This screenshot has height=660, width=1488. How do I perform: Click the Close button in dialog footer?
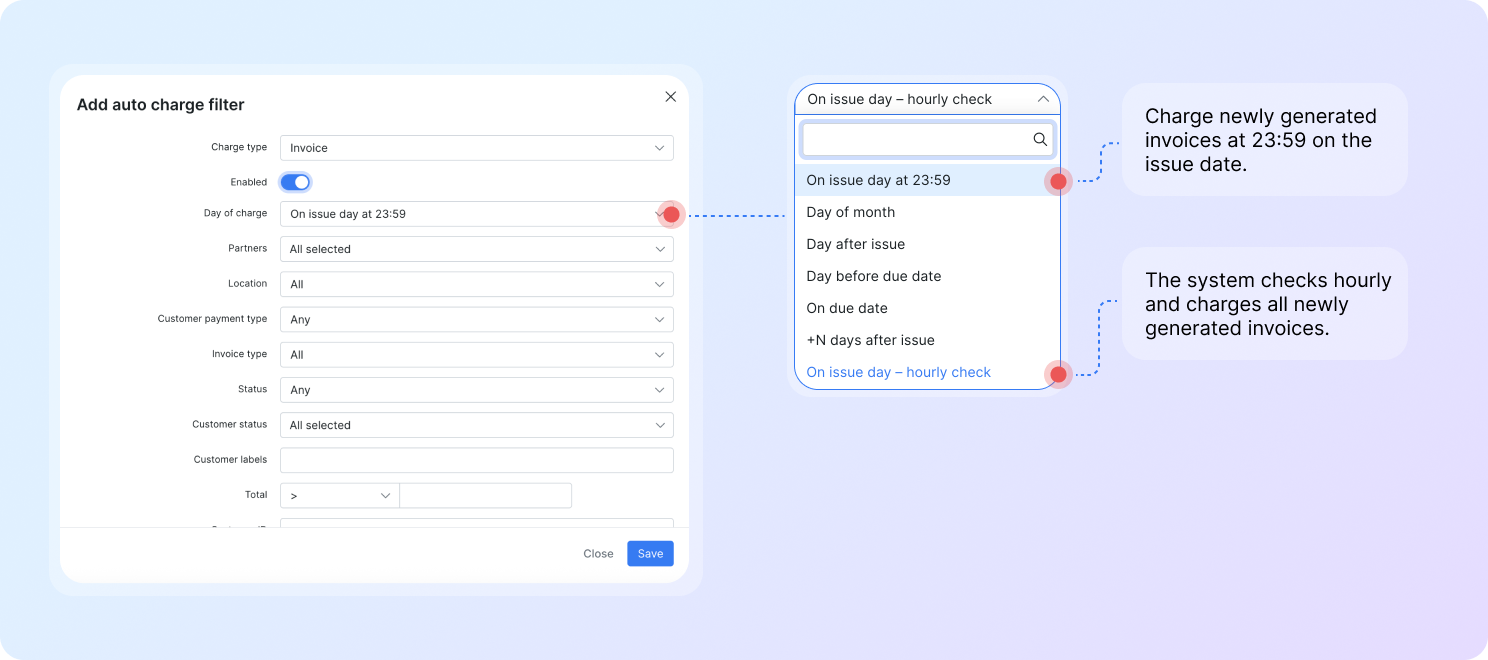pyautogui.click(x=598, y=554)
